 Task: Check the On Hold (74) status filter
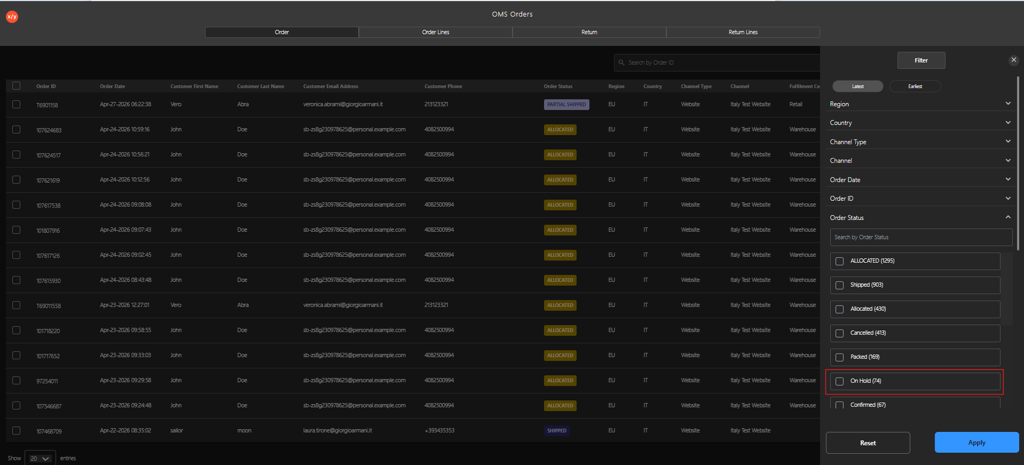coord(840,381)
